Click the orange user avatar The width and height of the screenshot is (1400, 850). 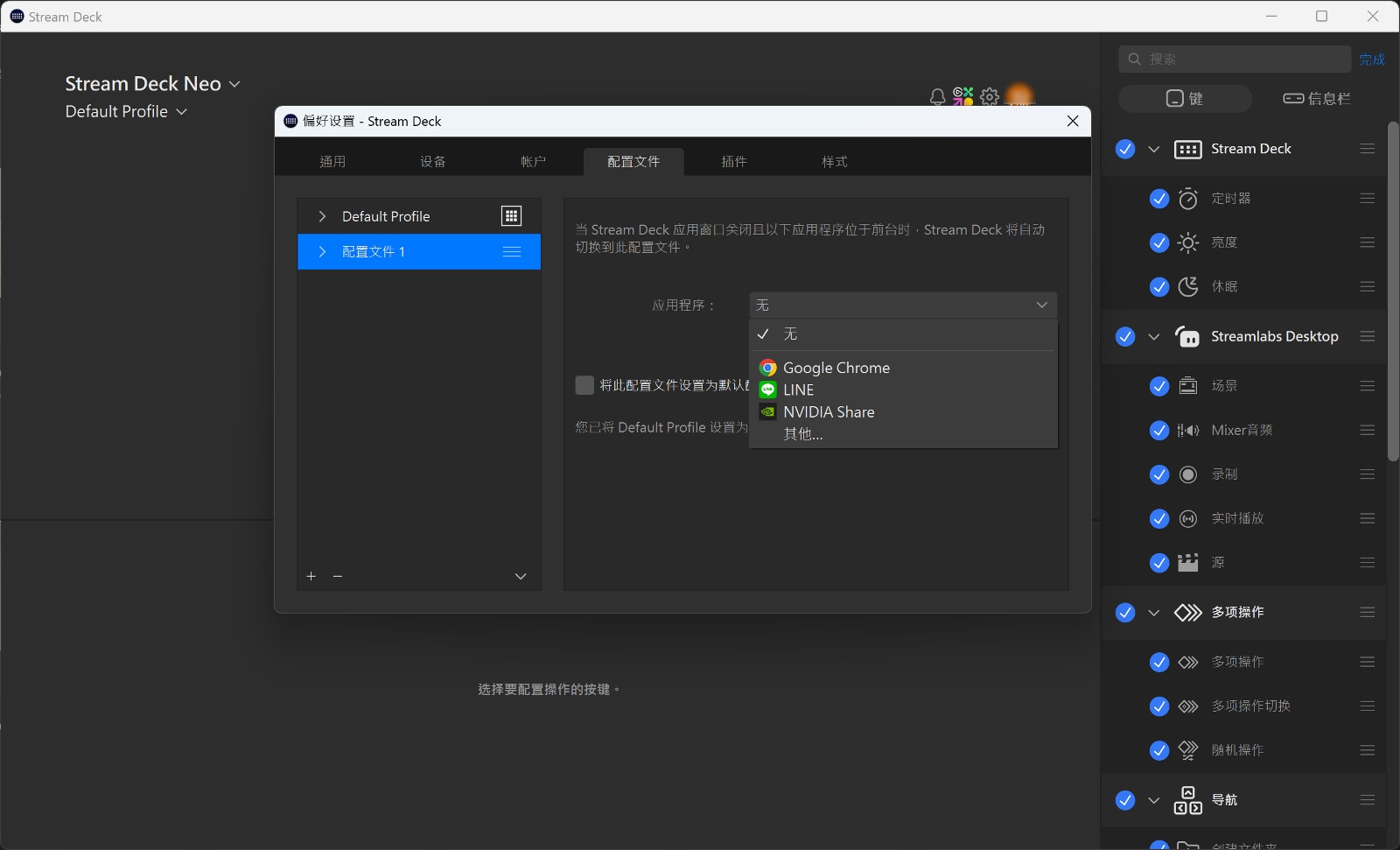coord(1019,95)
